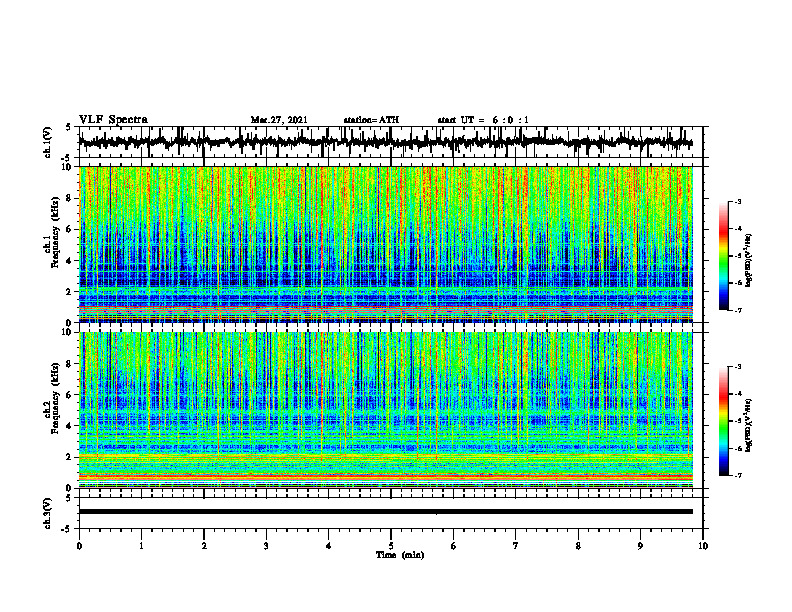Select the "station=ATH" header label
The image size is (792, 612).
point(371,120)
